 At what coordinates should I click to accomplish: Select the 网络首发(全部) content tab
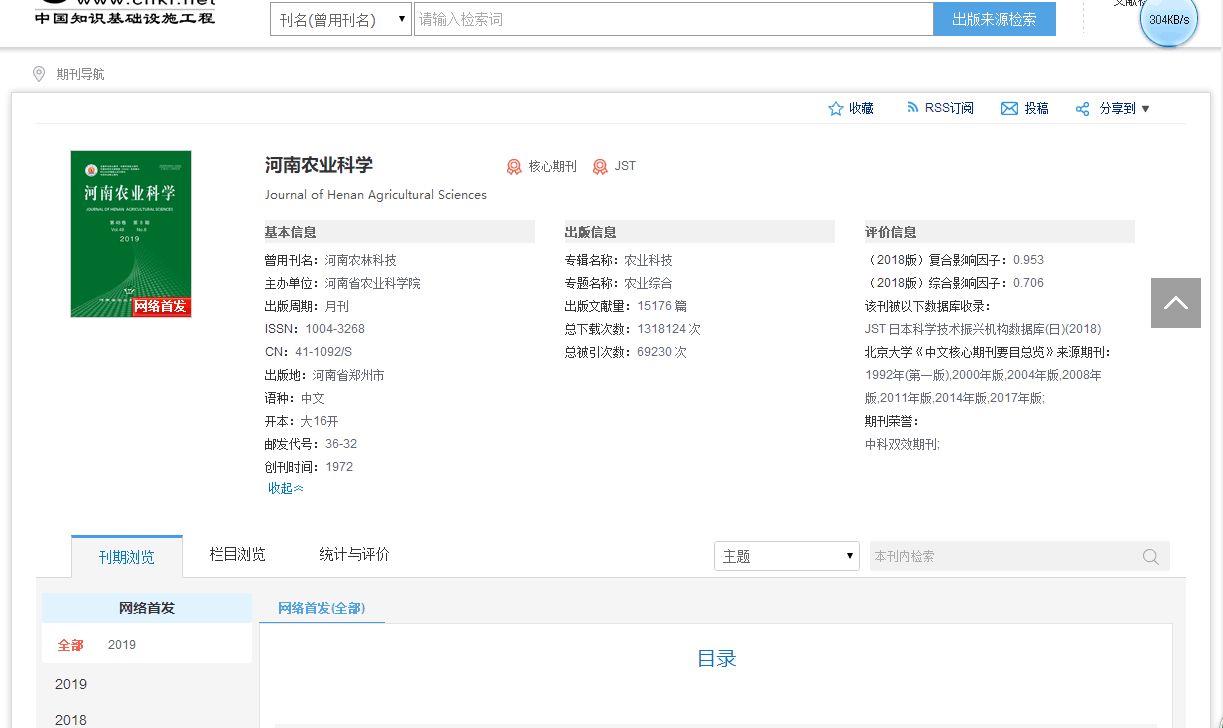pyautogui.click(x=321, y=608)
